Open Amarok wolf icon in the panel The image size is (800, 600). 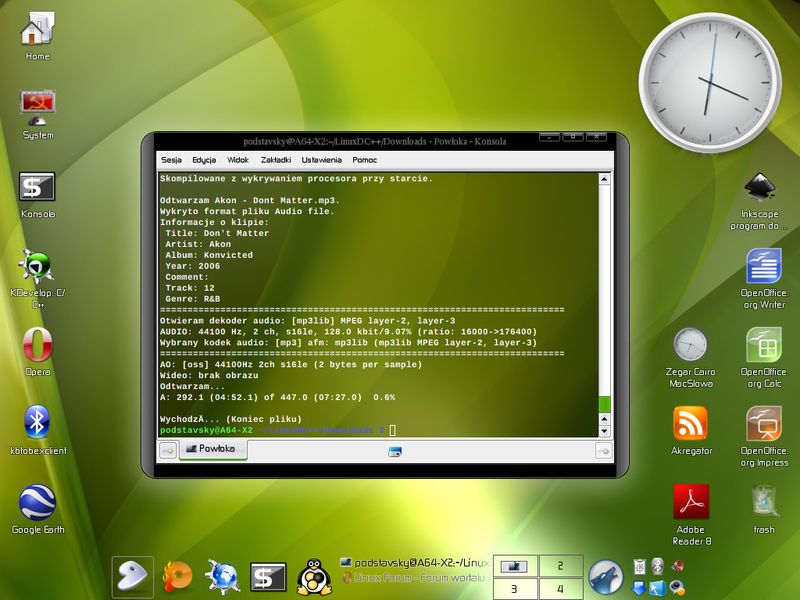tap(606, 578)
